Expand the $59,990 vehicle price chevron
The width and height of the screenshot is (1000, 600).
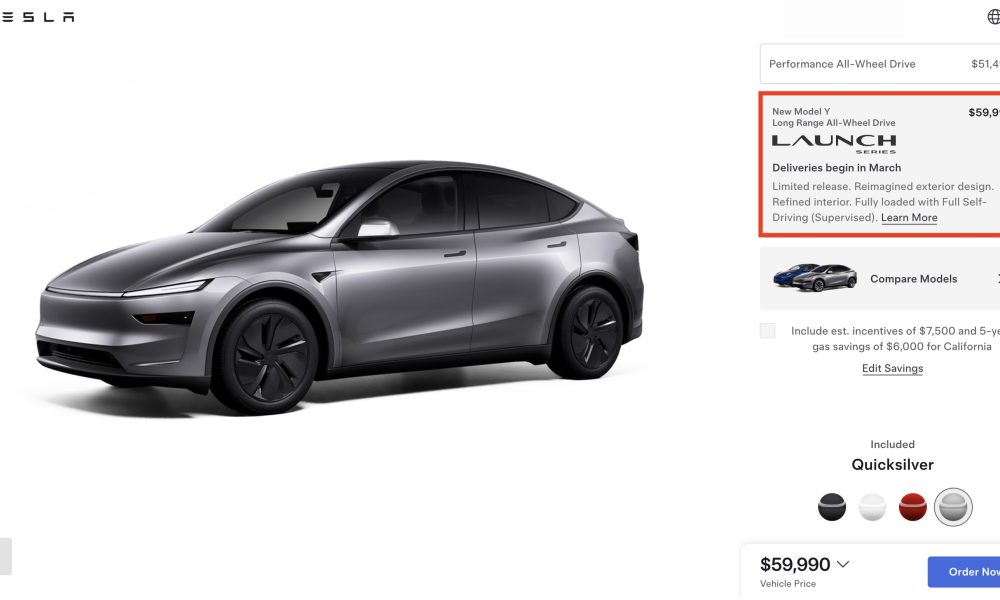click(842, 564)
